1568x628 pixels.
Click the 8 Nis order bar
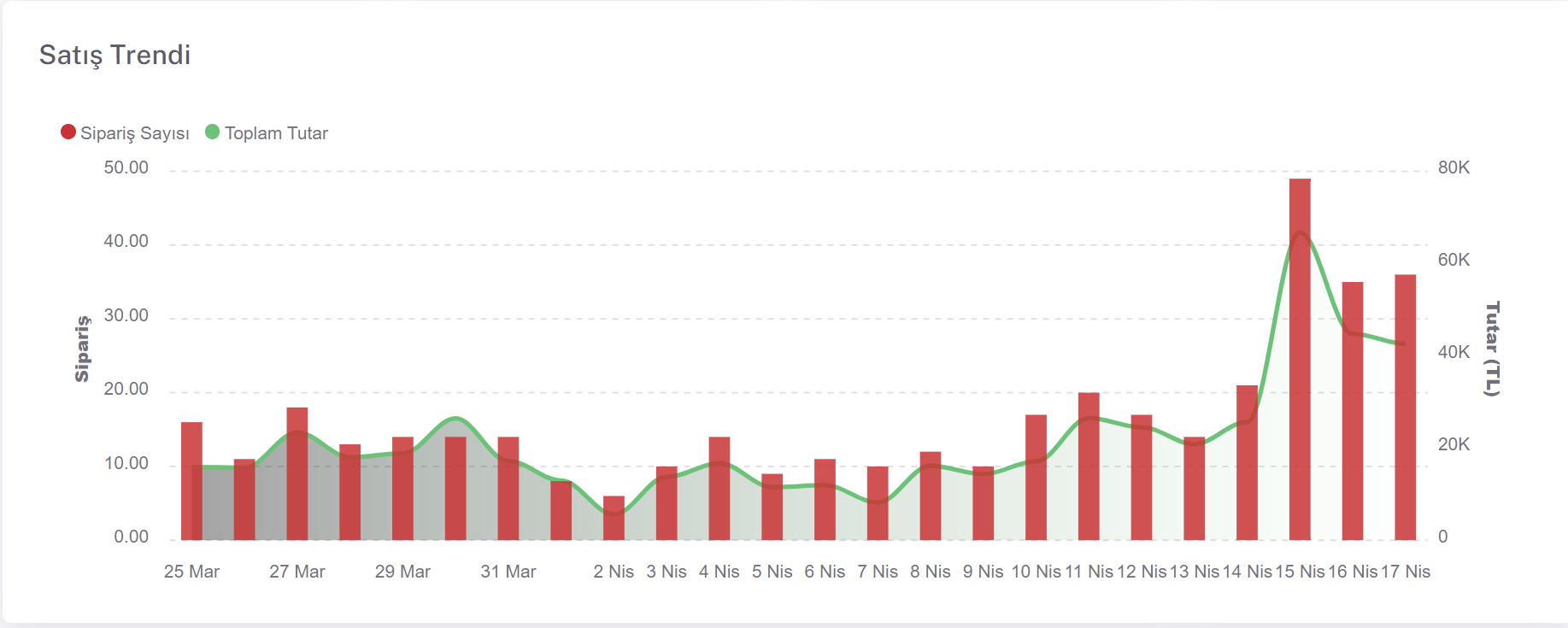click(x=931, y=496)
